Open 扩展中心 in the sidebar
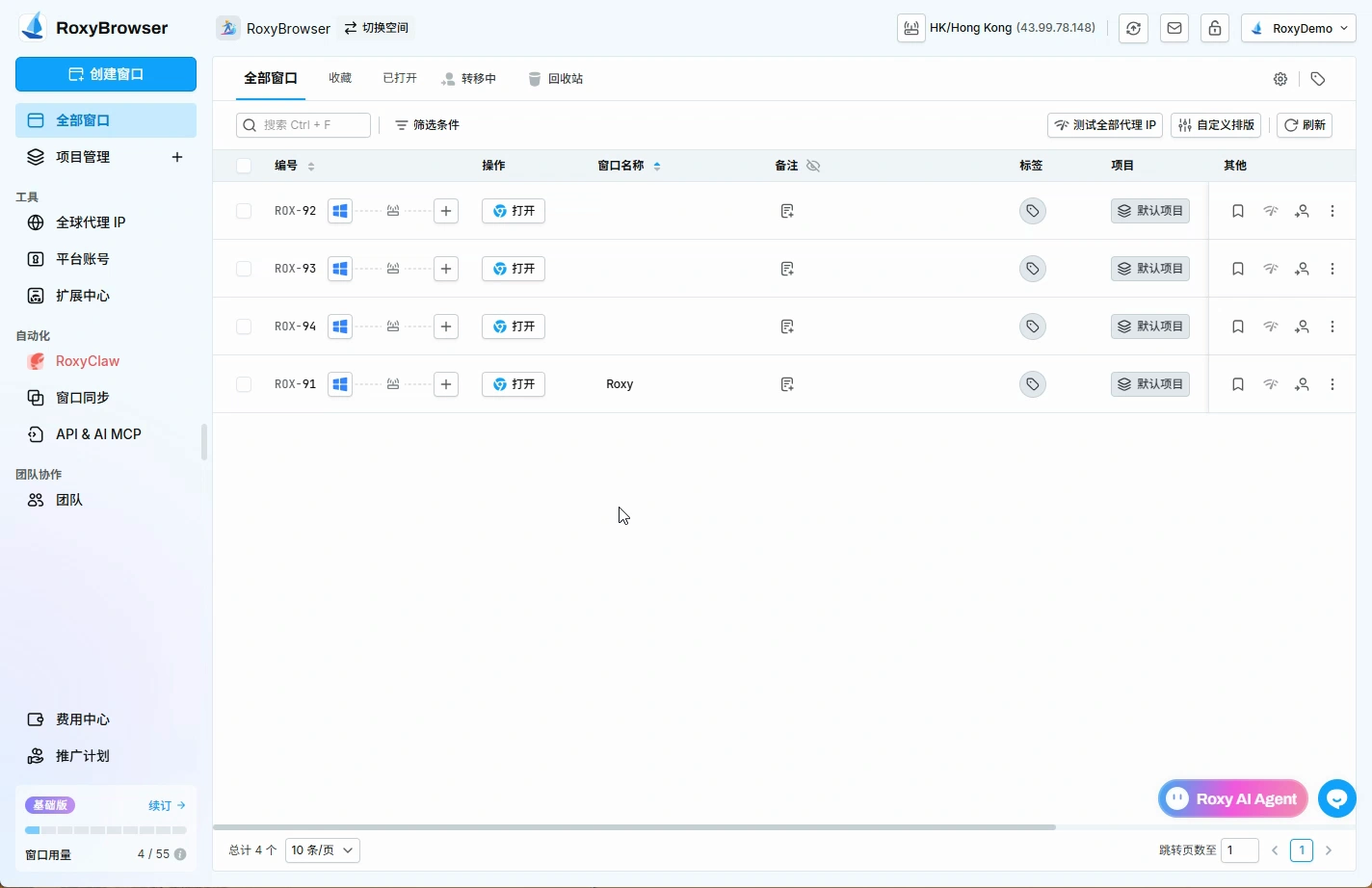This screenshot has height=888, width=1372. (106, 296)
